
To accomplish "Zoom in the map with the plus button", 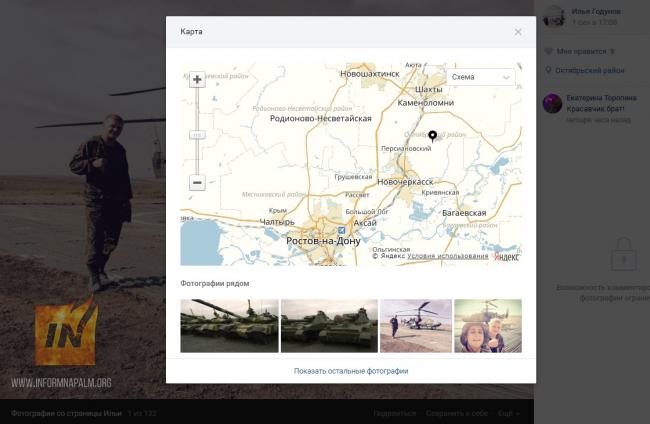I will pos(197,80).
